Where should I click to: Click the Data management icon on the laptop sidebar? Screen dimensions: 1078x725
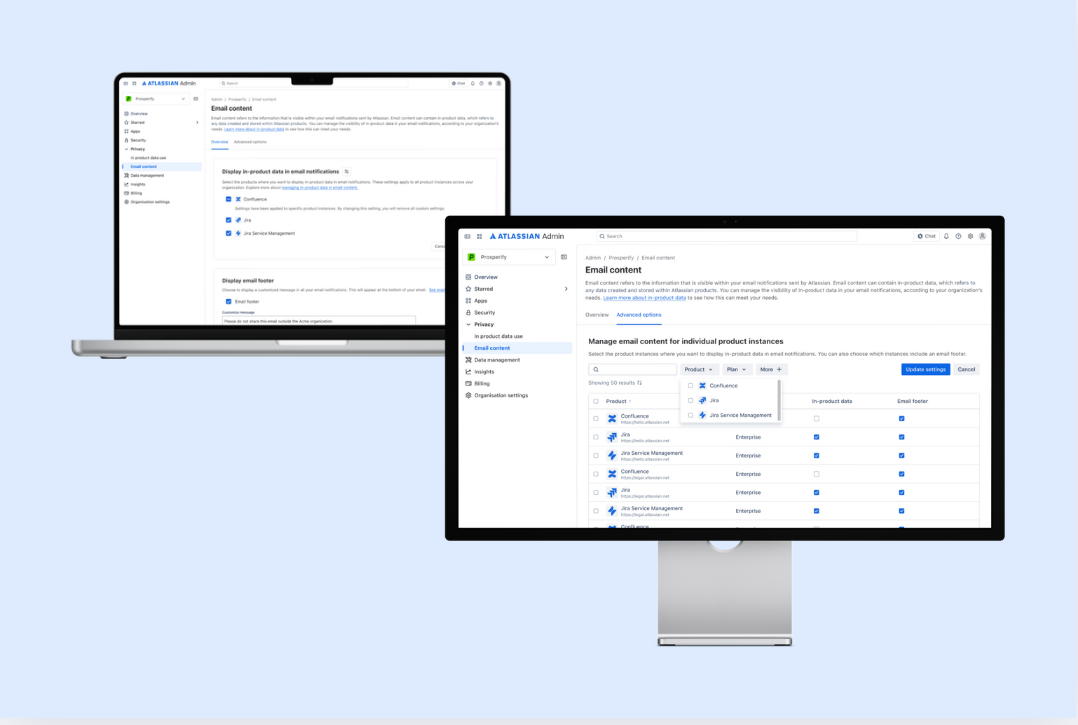point(126,175)
